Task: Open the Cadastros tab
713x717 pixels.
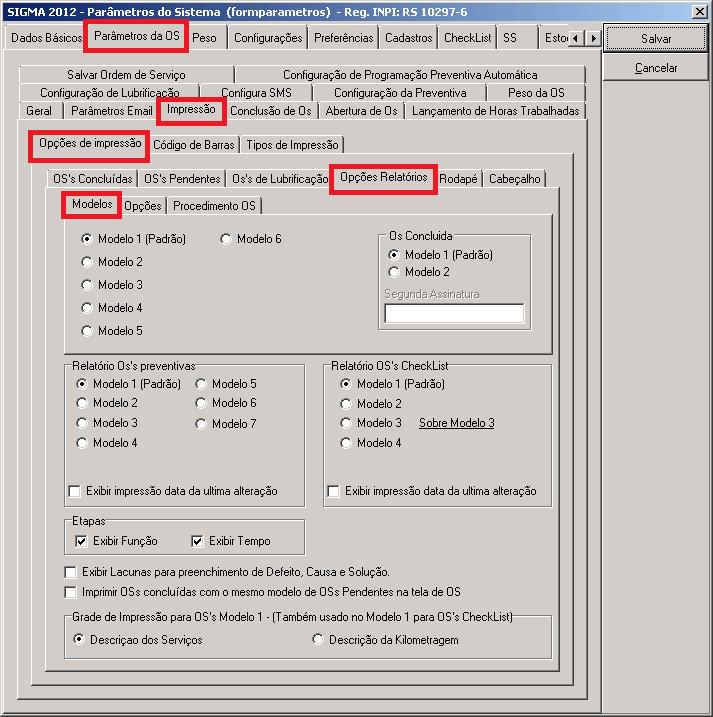Action: click(x=408, y=38)
